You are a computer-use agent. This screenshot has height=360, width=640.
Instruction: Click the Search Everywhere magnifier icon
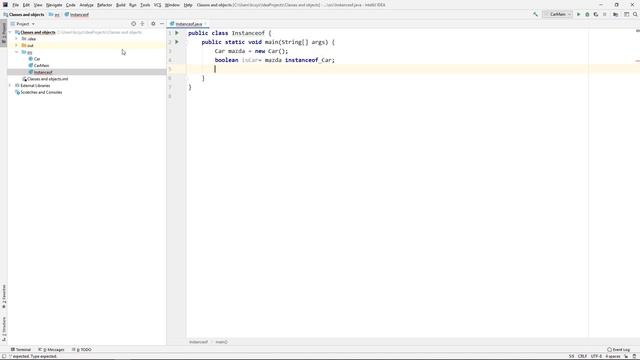pos(635,14)
